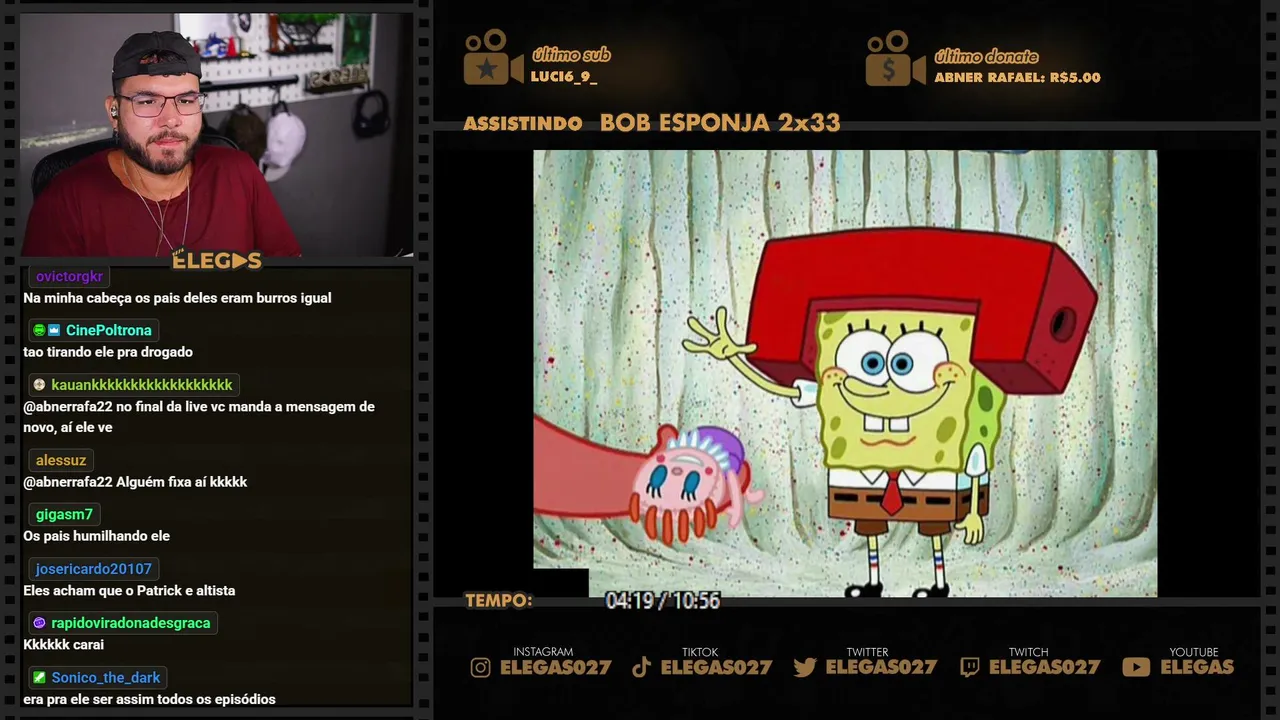Image resolution: width=1280 pixels, height=720 pixels.
Task: Click message 'tao tirando ele pra drogado'
Action: pos(108,352)
